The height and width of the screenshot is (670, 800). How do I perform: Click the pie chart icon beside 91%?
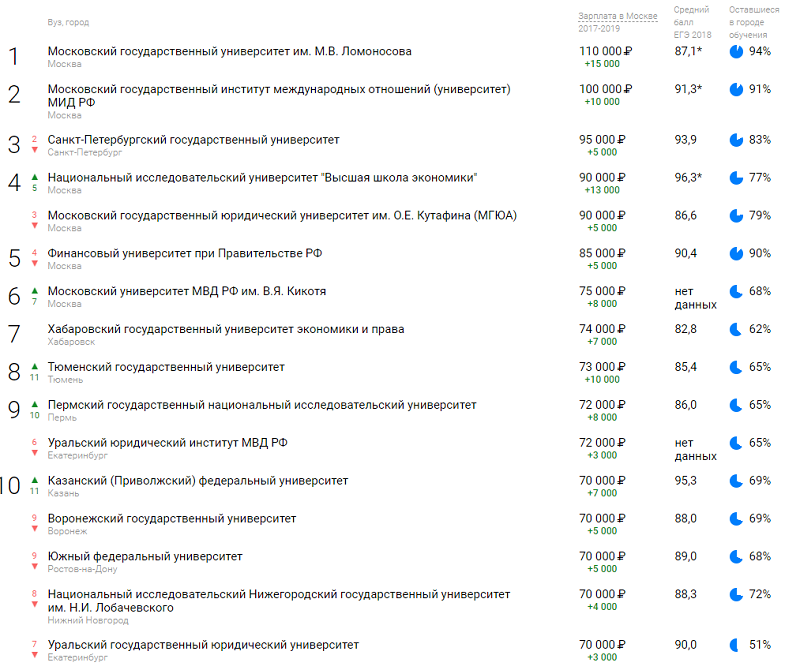[737, 89]
